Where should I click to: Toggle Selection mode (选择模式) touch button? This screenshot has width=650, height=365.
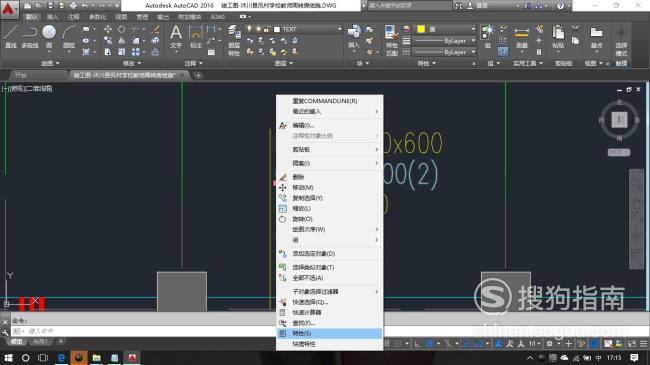click(621, 40)
